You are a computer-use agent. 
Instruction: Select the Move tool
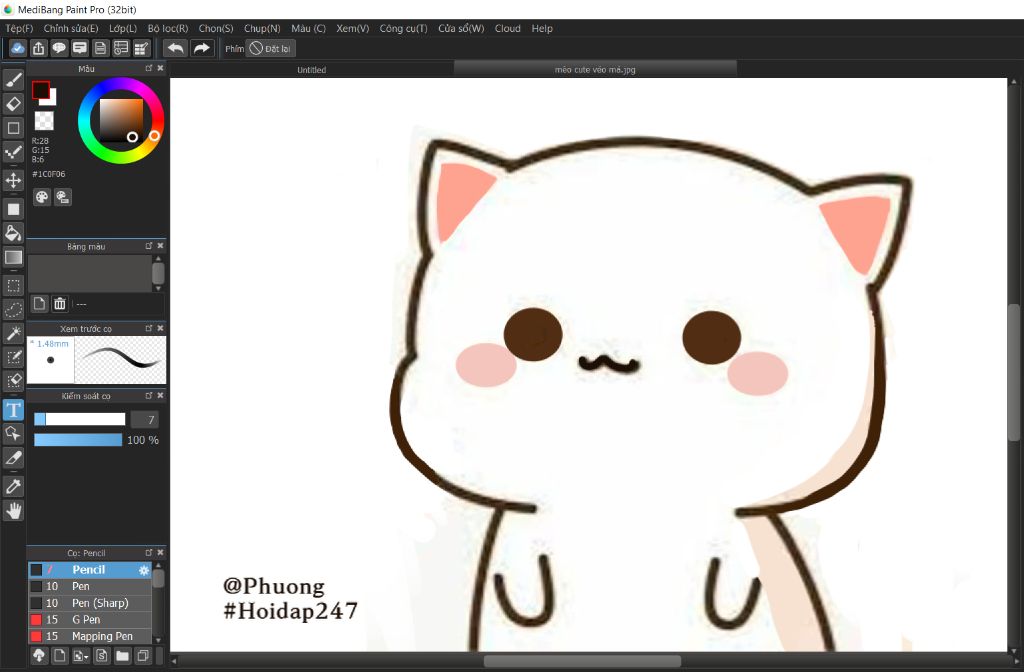click(x=13, y=180)
